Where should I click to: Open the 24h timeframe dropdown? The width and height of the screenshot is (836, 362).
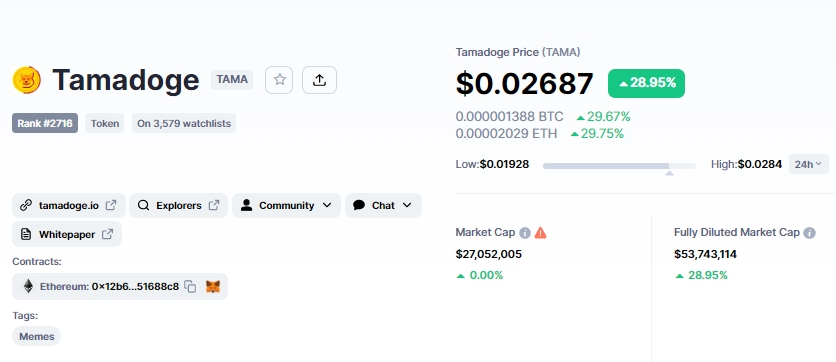[x=809, y=164]
